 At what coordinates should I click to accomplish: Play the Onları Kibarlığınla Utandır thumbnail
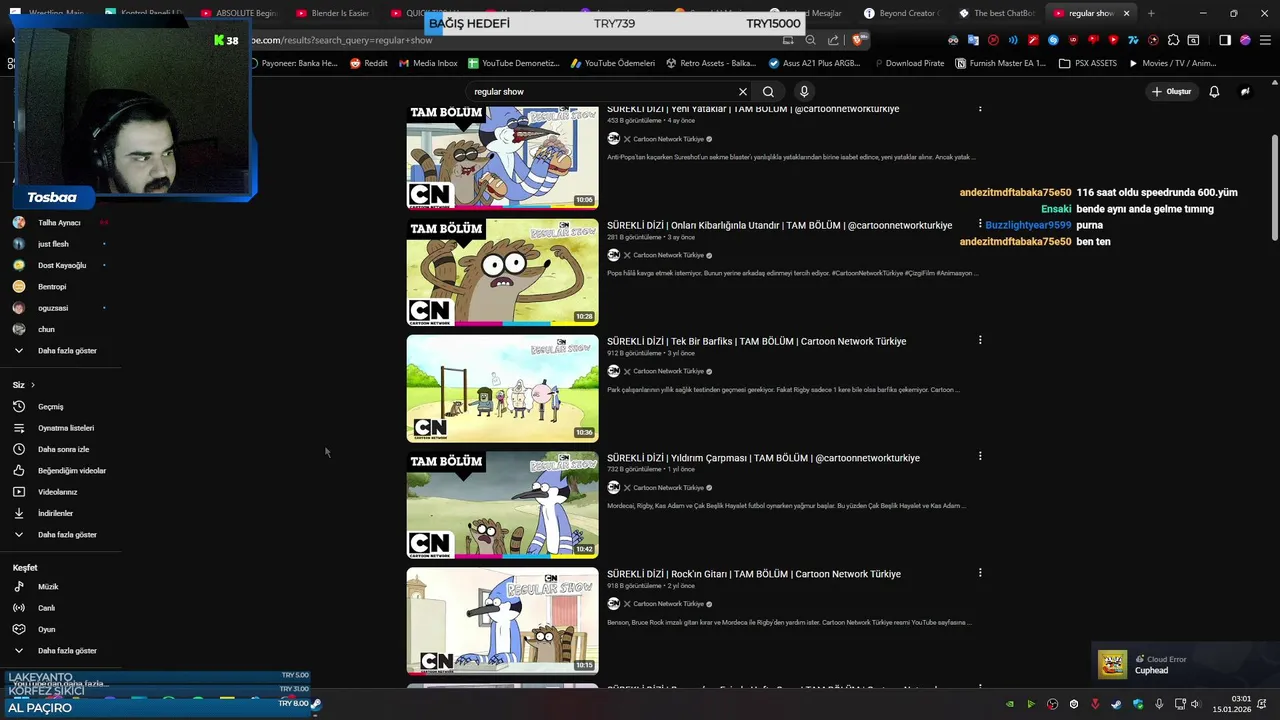coord(502,272)
